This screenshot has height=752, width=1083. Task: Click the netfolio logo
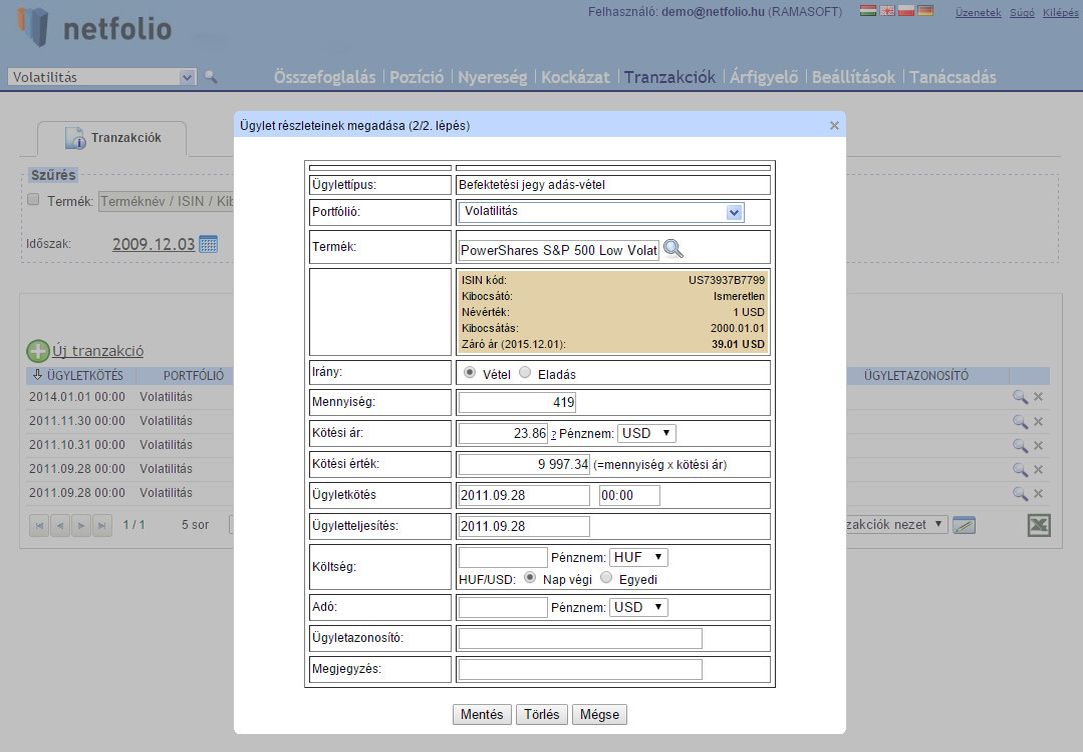[94, 28]
